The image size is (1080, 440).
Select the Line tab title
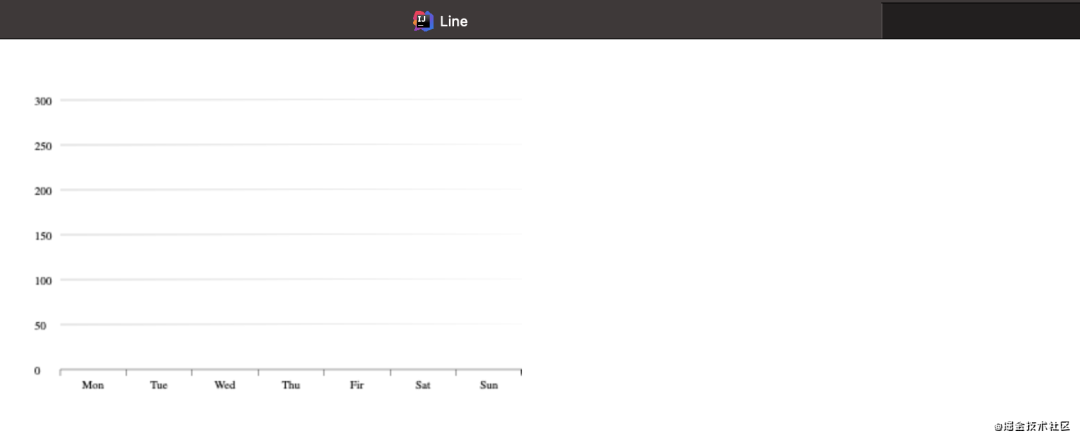[453, 21]
